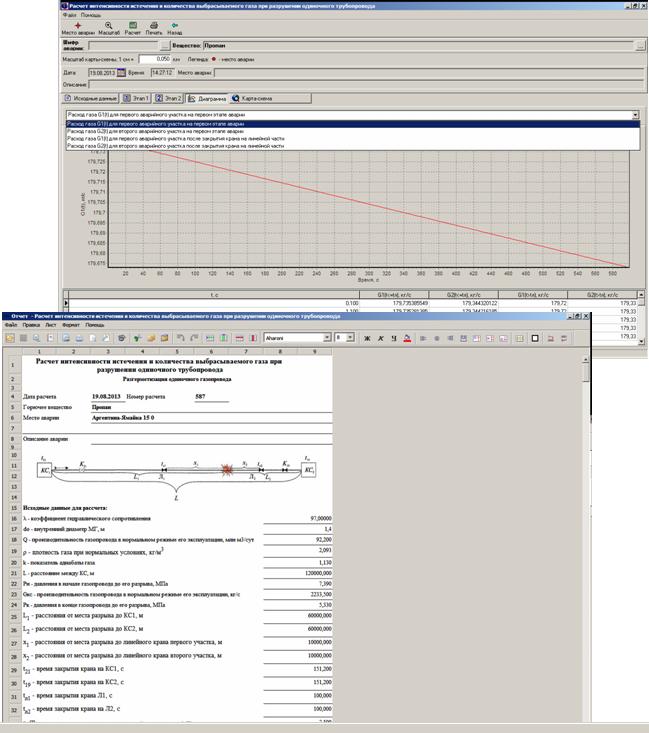Open the Формат menu in report window
The height and width of the screenshot is (733, 649).
(68, 325)
